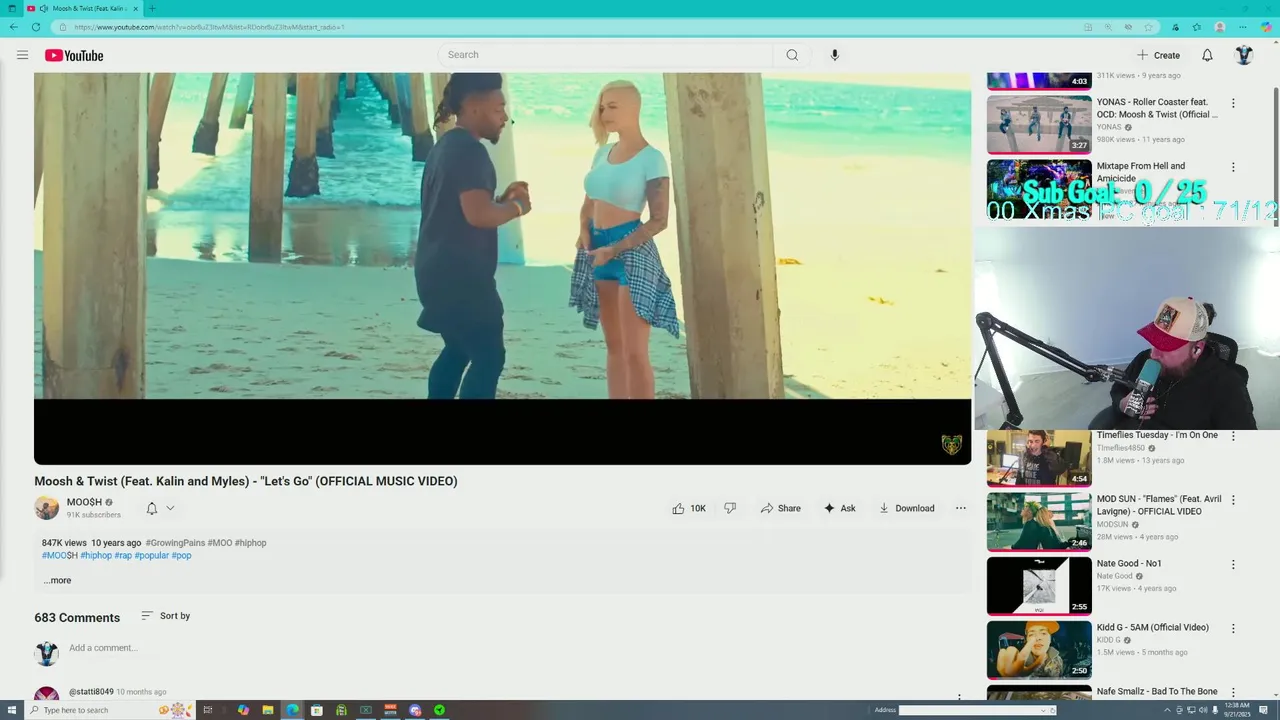Click the MOO$H channel avatar
This screenshot has width=1280, height=720.
pos(47,508)
